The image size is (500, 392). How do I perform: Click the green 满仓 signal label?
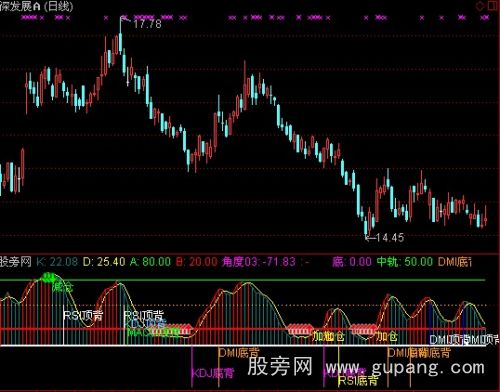point(62,287)
